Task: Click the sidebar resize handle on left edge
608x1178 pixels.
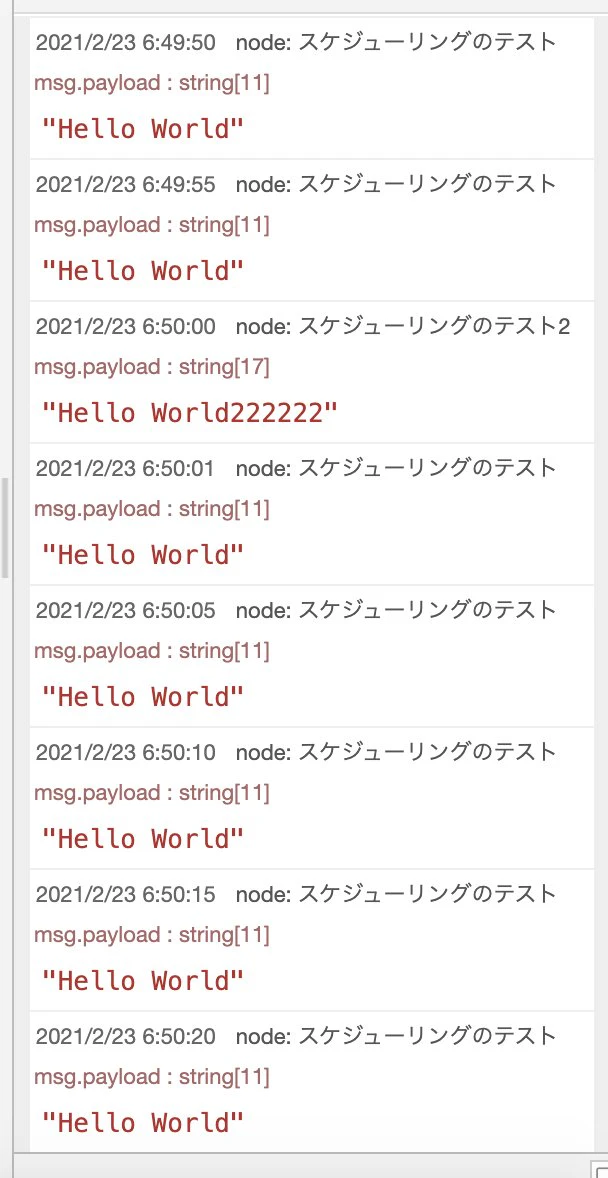Action: (x=5, y=527)
